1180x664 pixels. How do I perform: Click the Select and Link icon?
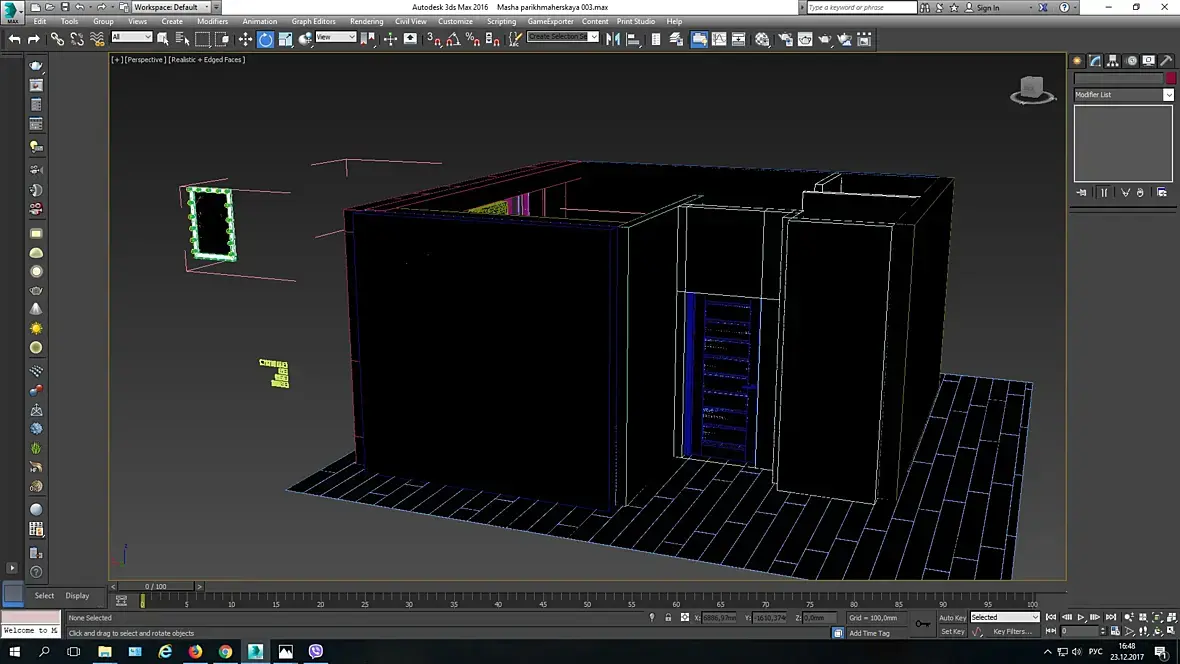57,39
